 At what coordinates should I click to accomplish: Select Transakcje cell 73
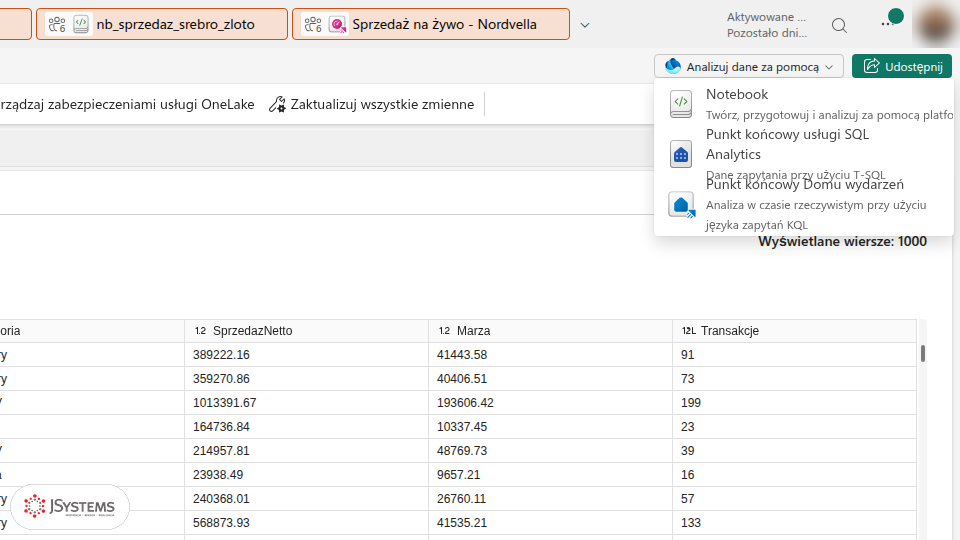pyautogui.click(x=795, y=378)
